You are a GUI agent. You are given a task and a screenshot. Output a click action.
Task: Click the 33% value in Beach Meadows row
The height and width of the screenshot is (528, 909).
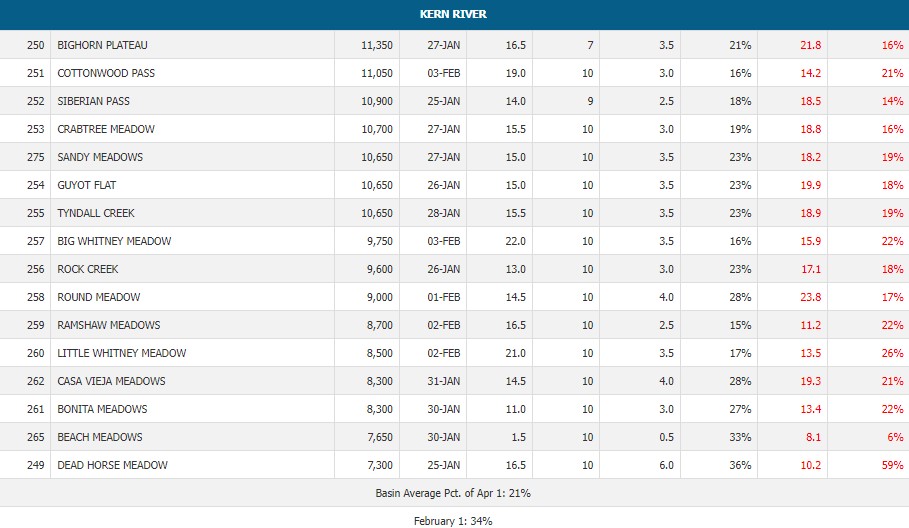pos(739,437)
